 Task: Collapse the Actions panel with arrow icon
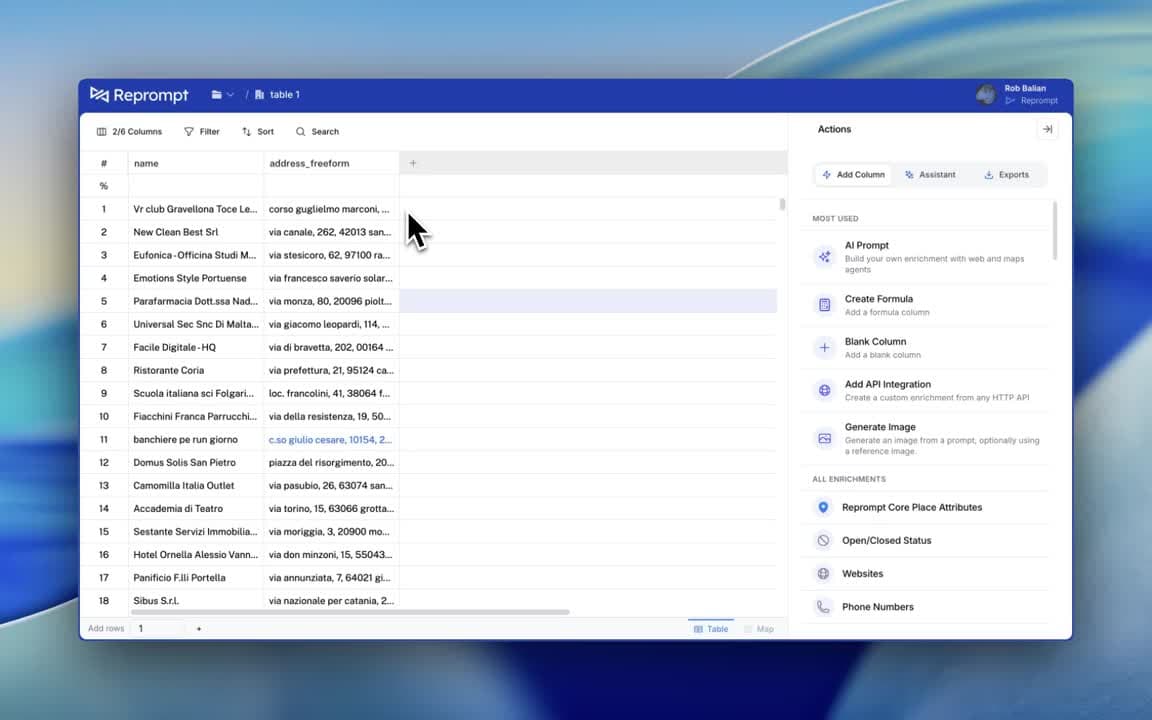[x=1047, y=129]
